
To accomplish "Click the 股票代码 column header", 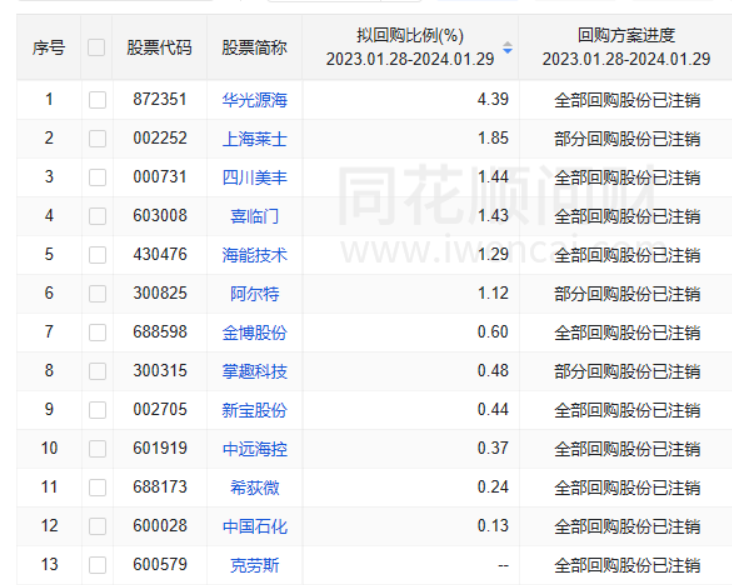I will point(159,48).
